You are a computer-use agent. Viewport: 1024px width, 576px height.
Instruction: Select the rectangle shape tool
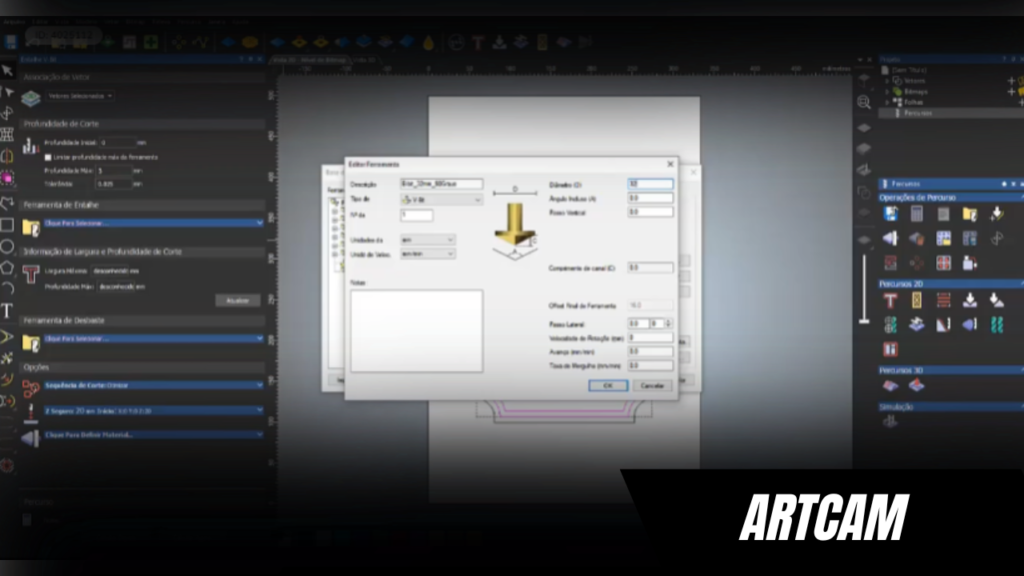[7, 224]
